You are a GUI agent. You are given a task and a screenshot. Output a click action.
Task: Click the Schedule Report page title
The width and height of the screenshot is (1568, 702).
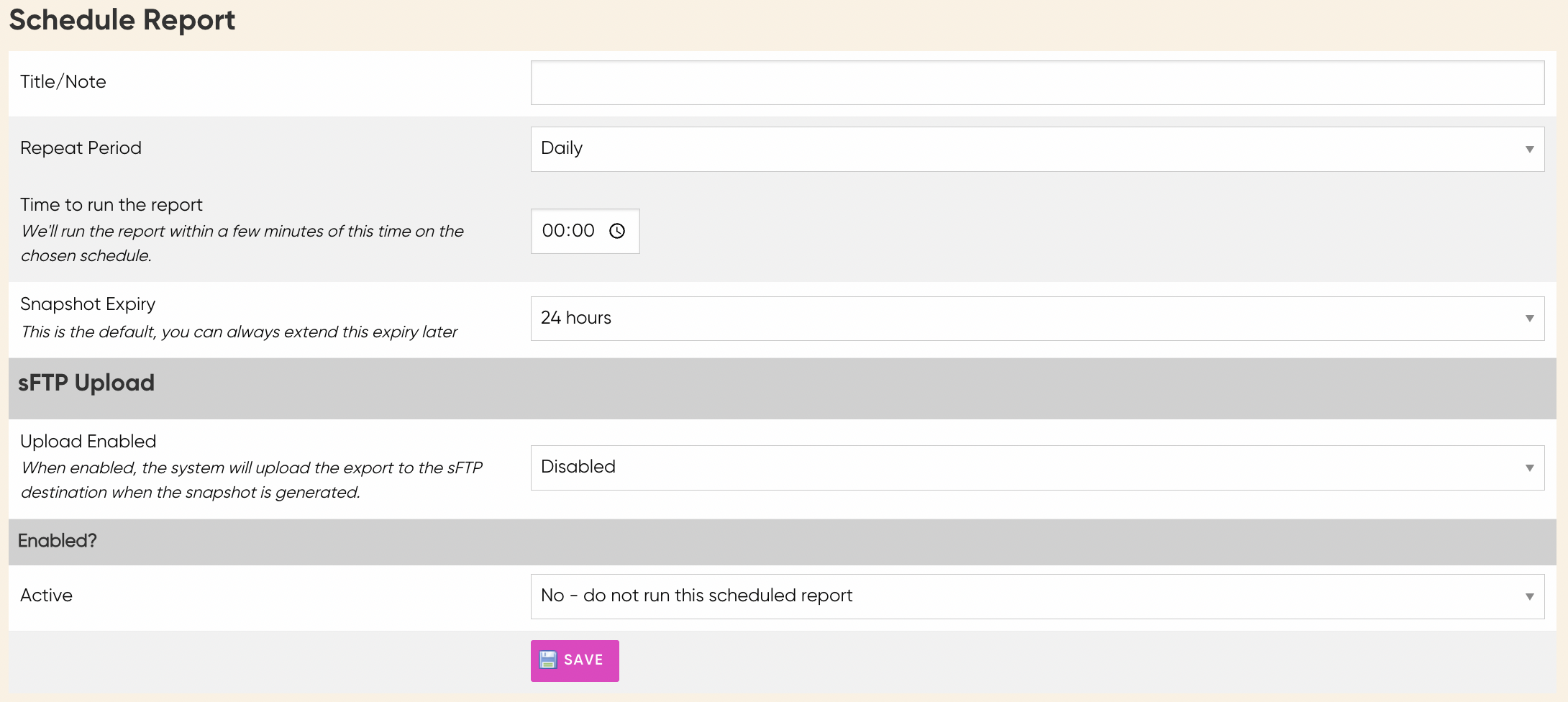tap(121, 19)
